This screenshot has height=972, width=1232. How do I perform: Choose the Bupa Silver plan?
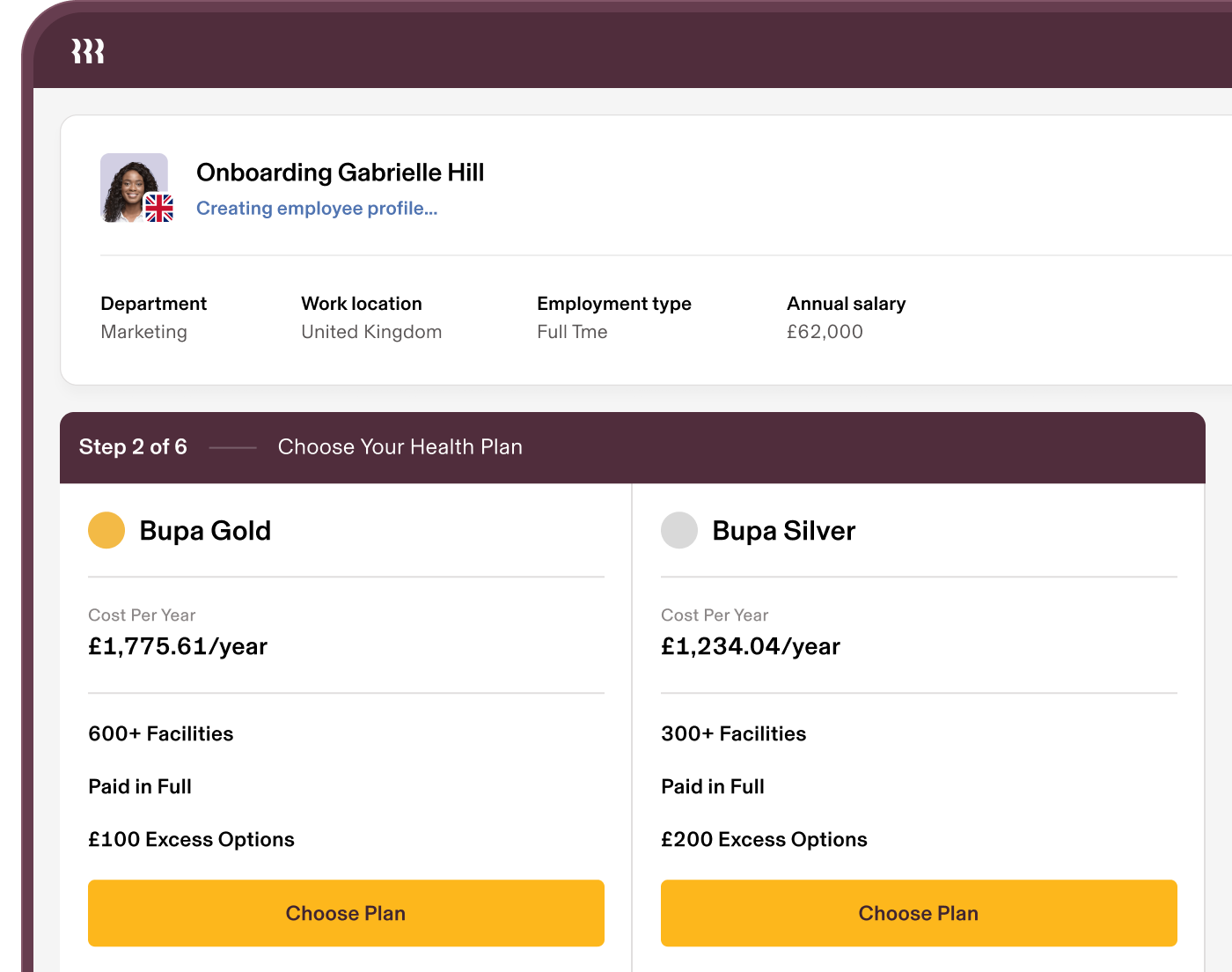pos(919,913)
